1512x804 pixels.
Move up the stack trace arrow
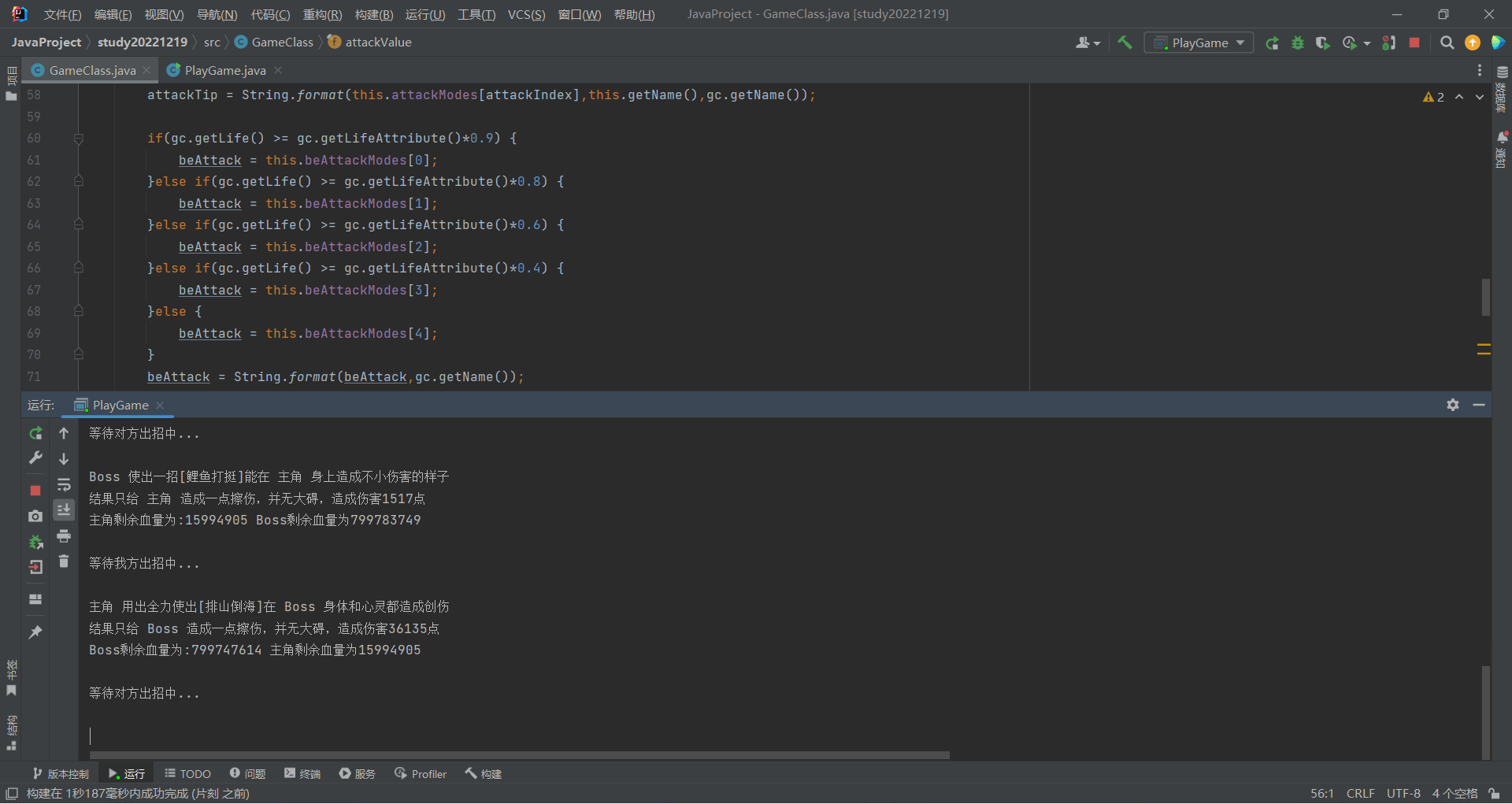tap(64, 433)
